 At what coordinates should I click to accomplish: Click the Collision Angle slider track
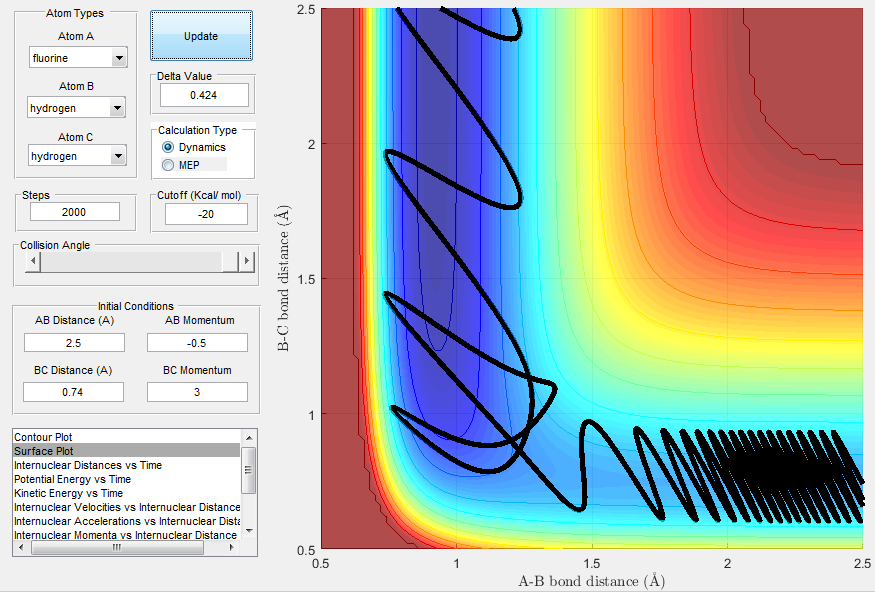(x=131, y=261)
